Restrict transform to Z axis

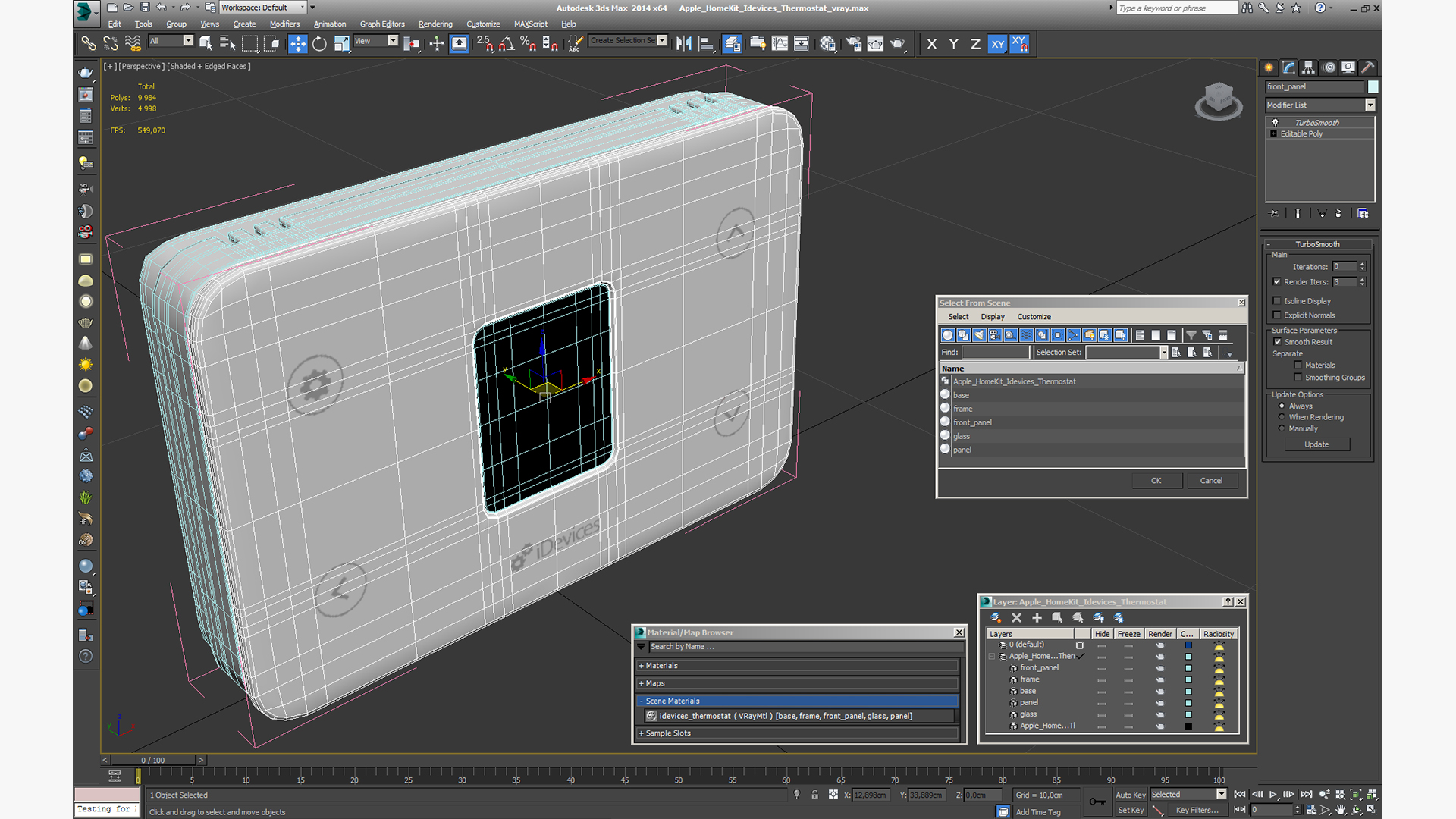pyautogui.click(x=975, y=44)
